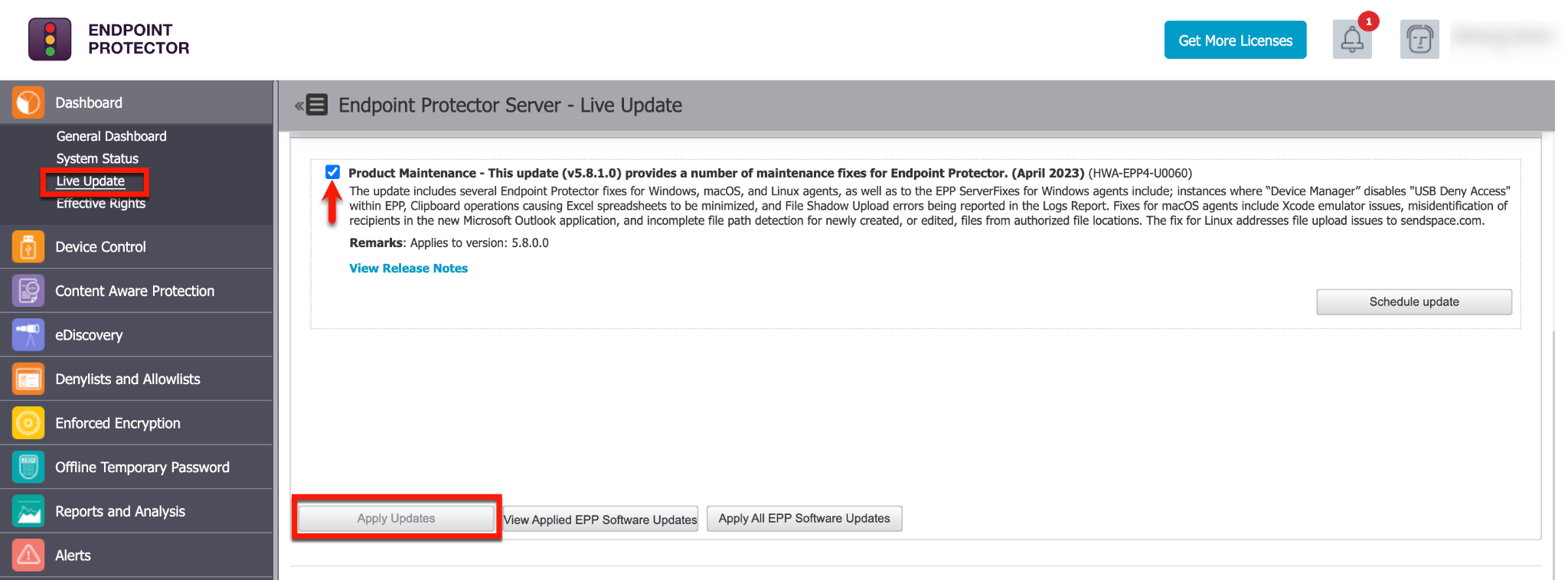Click the Denylists and Allowlists icon

click(28, 379)
